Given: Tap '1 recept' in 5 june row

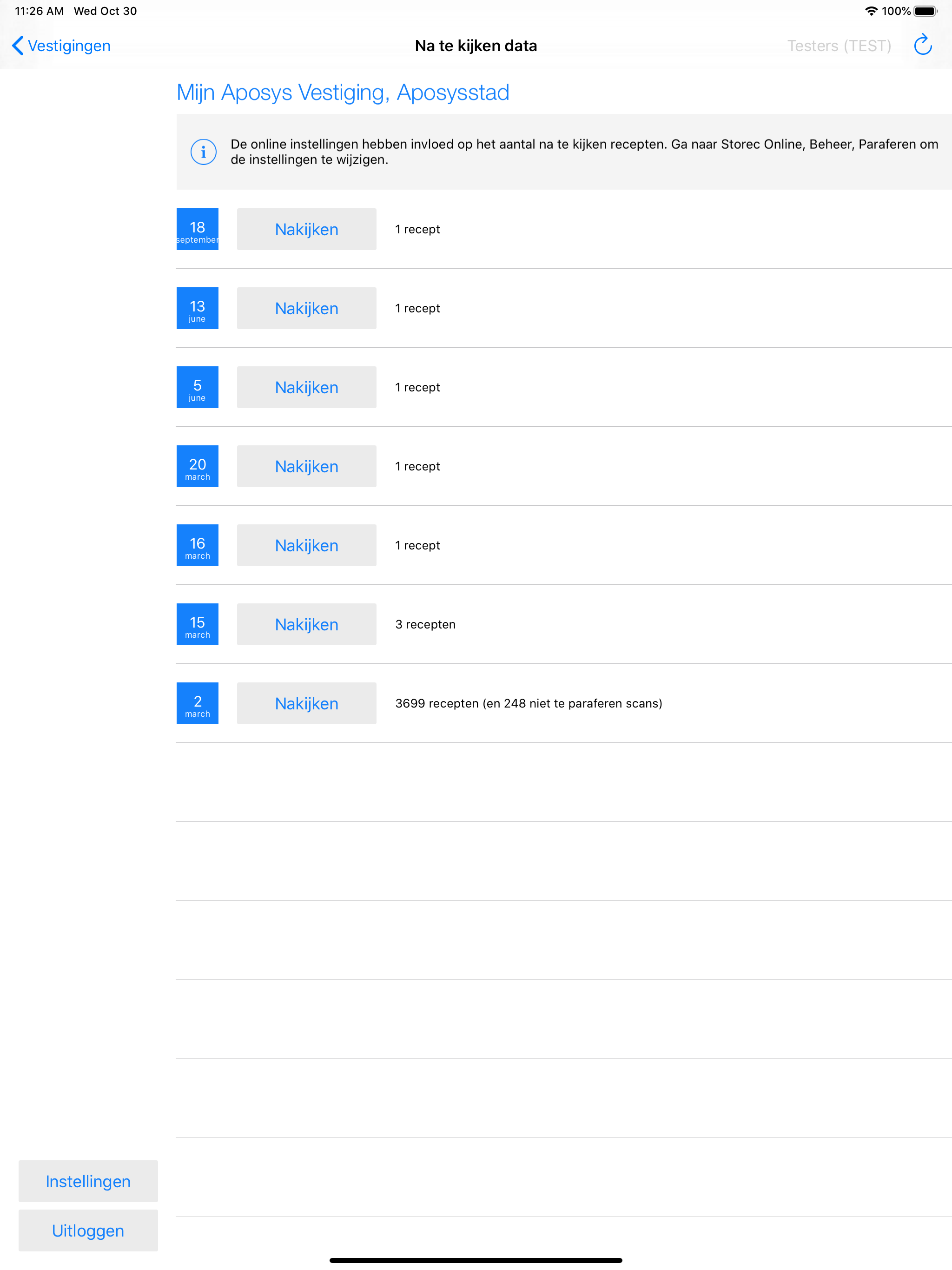Looking at the screenshot, I should [x=417, y=387].
